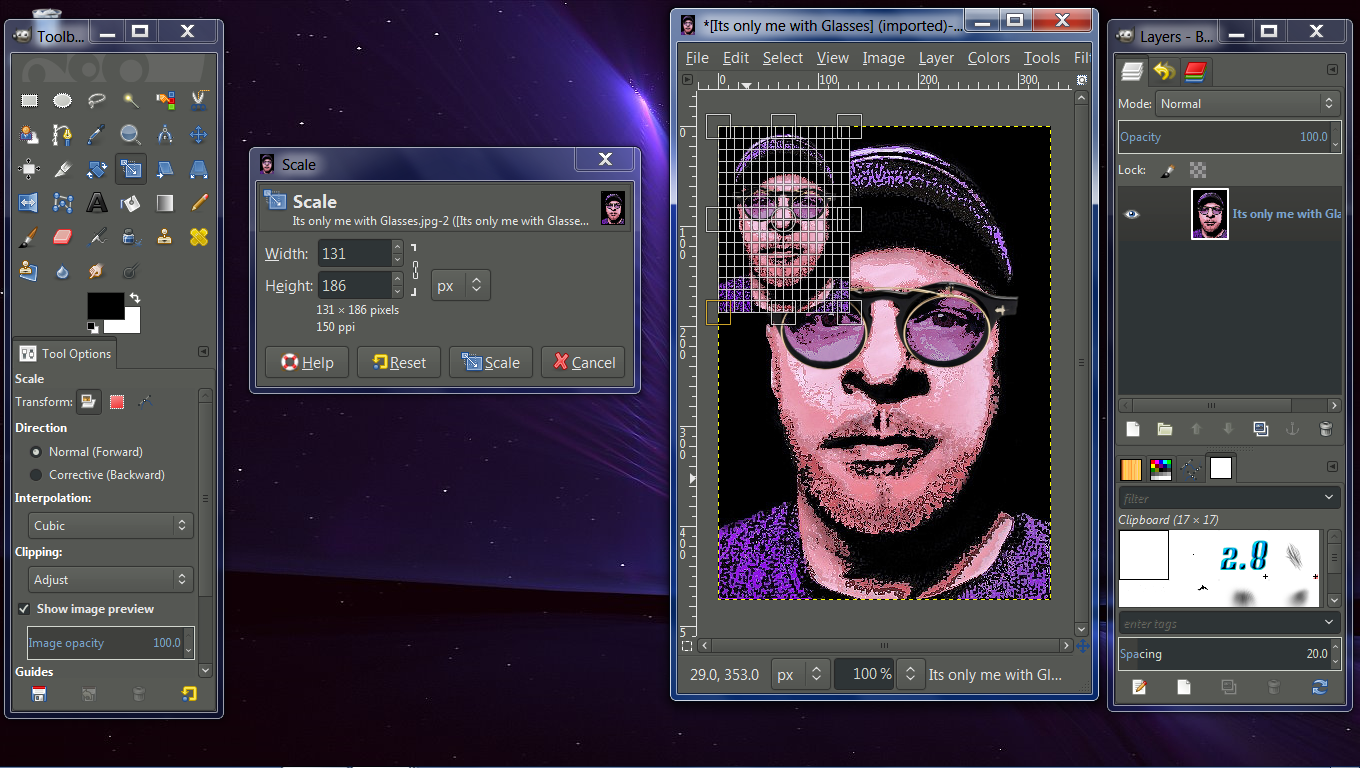Set Transform to affect selection
The width and height of the screenshot is (1360, 768).
pyautogui.click(x=117, y=402)
